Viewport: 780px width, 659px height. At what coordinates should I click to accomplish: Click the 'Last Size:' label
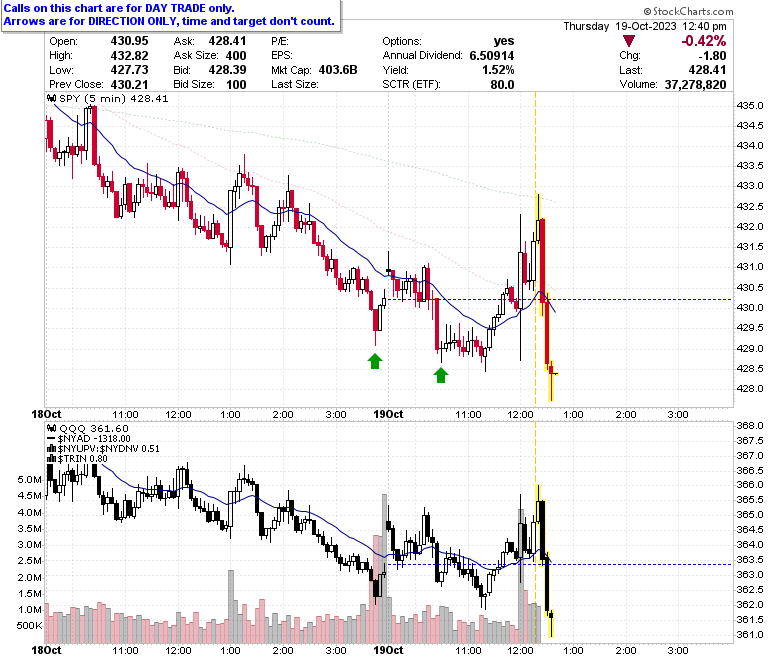pyautogui.click(x=294, y=84)
